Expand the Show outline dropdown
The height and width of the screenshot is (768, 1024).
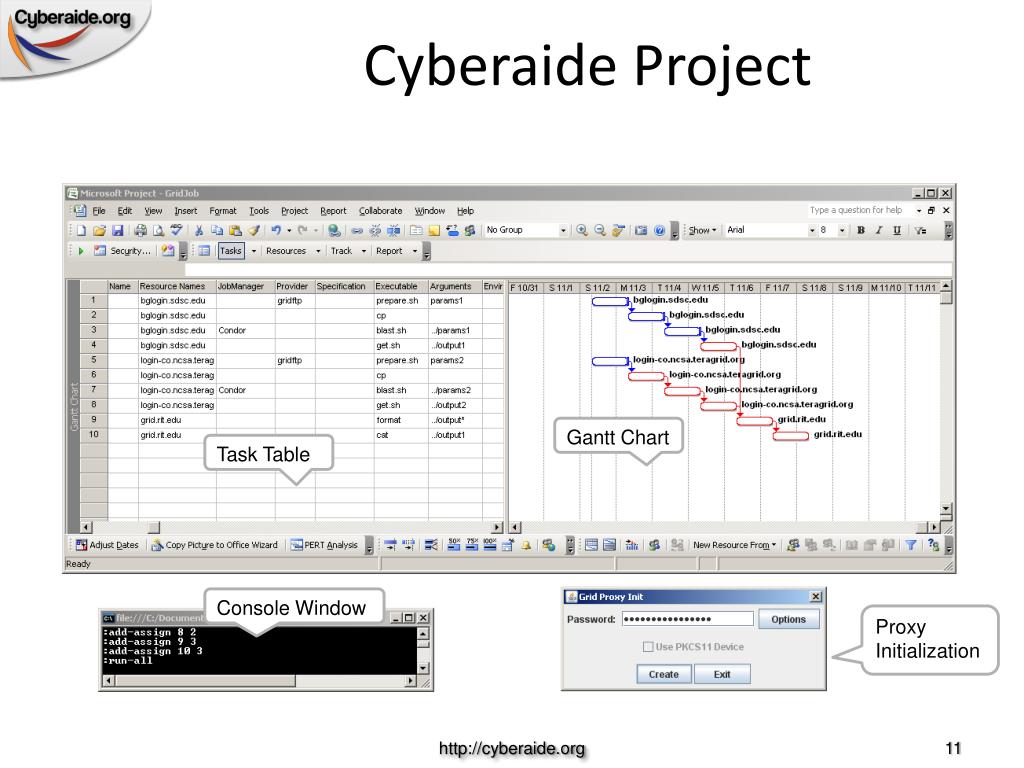pos(703,231)
